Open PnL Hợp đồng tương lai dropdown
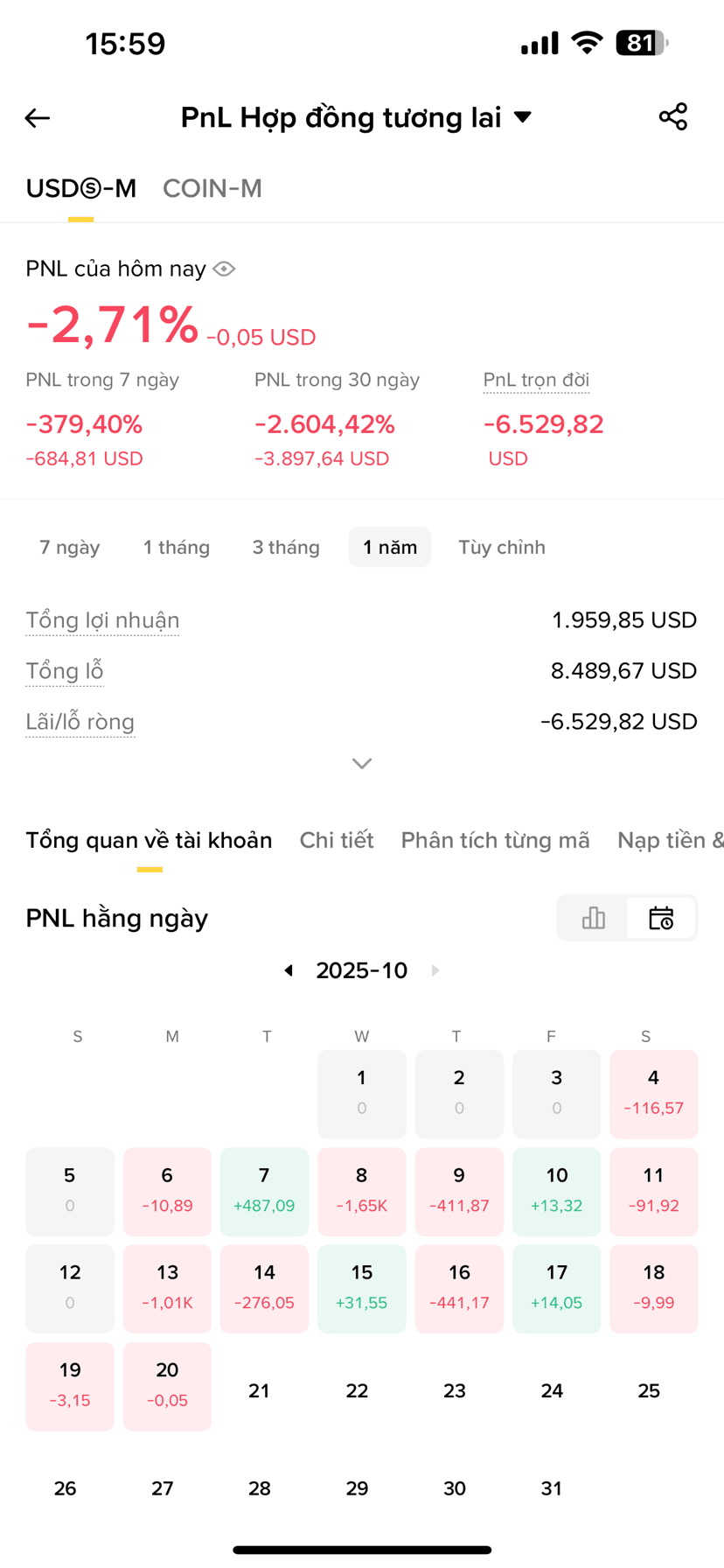 tap(357, 117)
